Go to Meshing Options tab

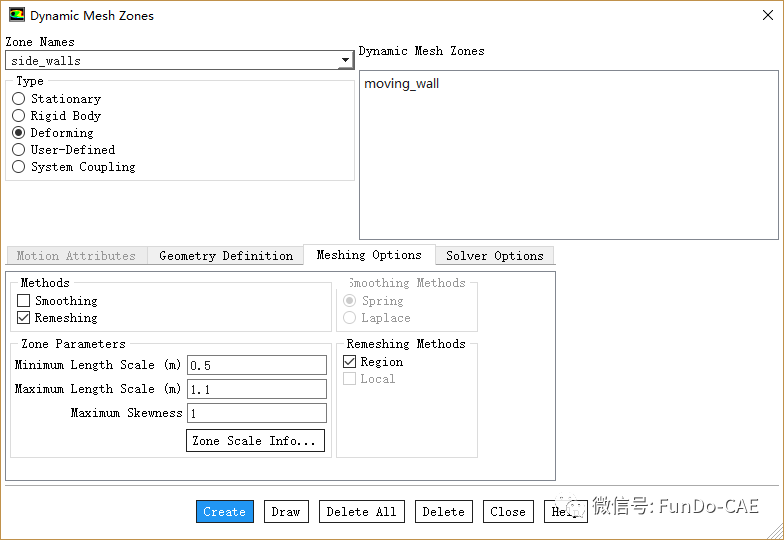[x=369, y=255]
